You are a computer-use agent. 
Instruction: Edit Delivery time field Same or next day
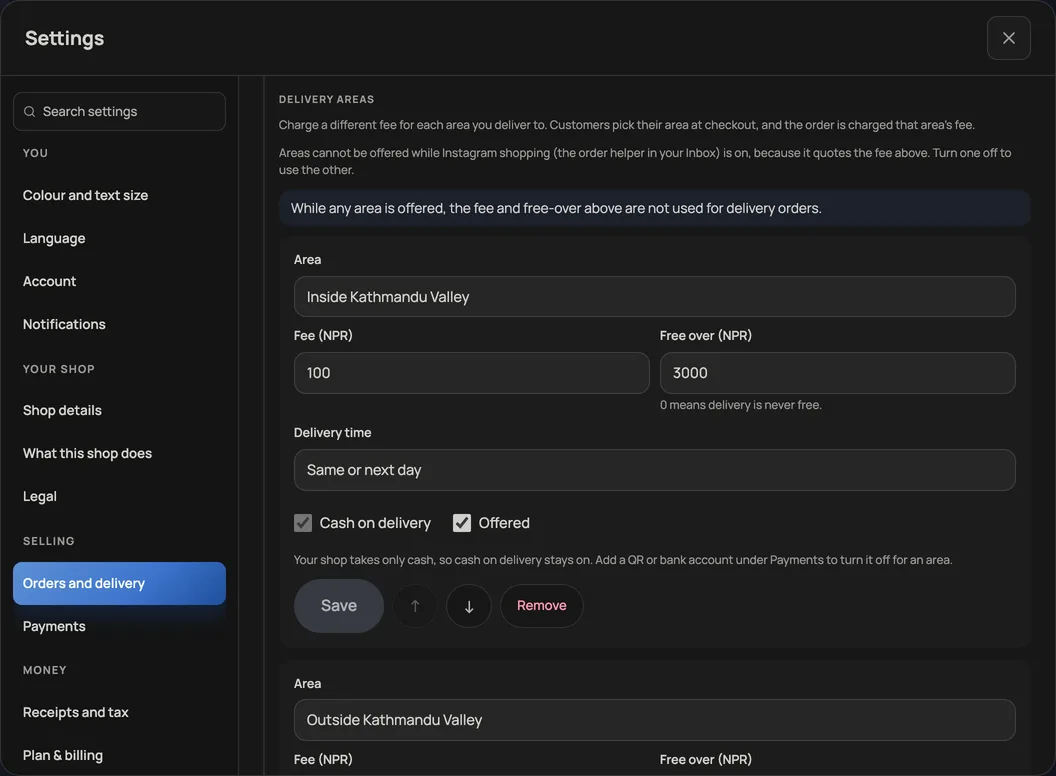coord(655,470)
